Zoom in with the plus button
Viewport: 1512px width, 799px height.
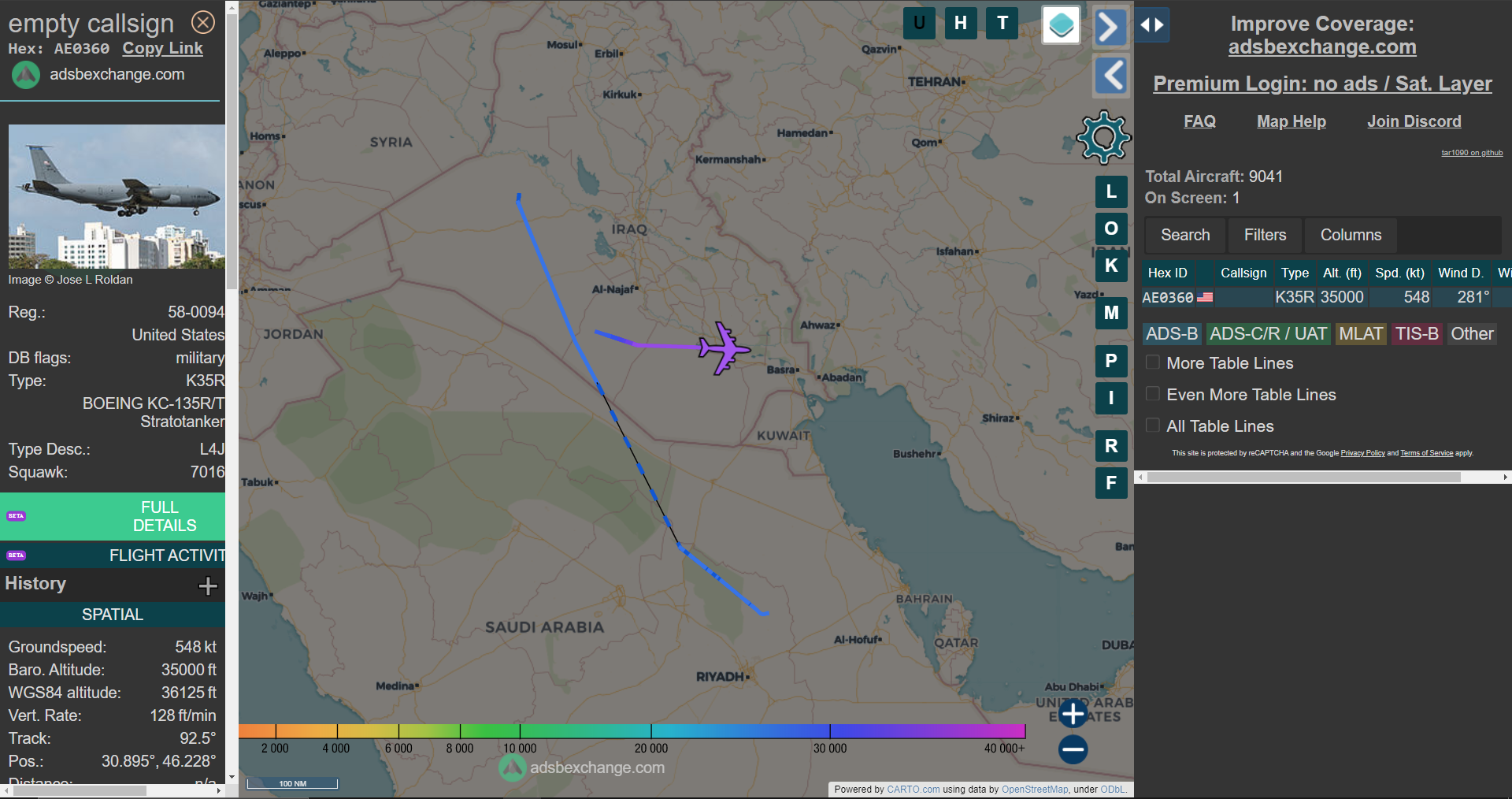click(x=1073, y=714)
